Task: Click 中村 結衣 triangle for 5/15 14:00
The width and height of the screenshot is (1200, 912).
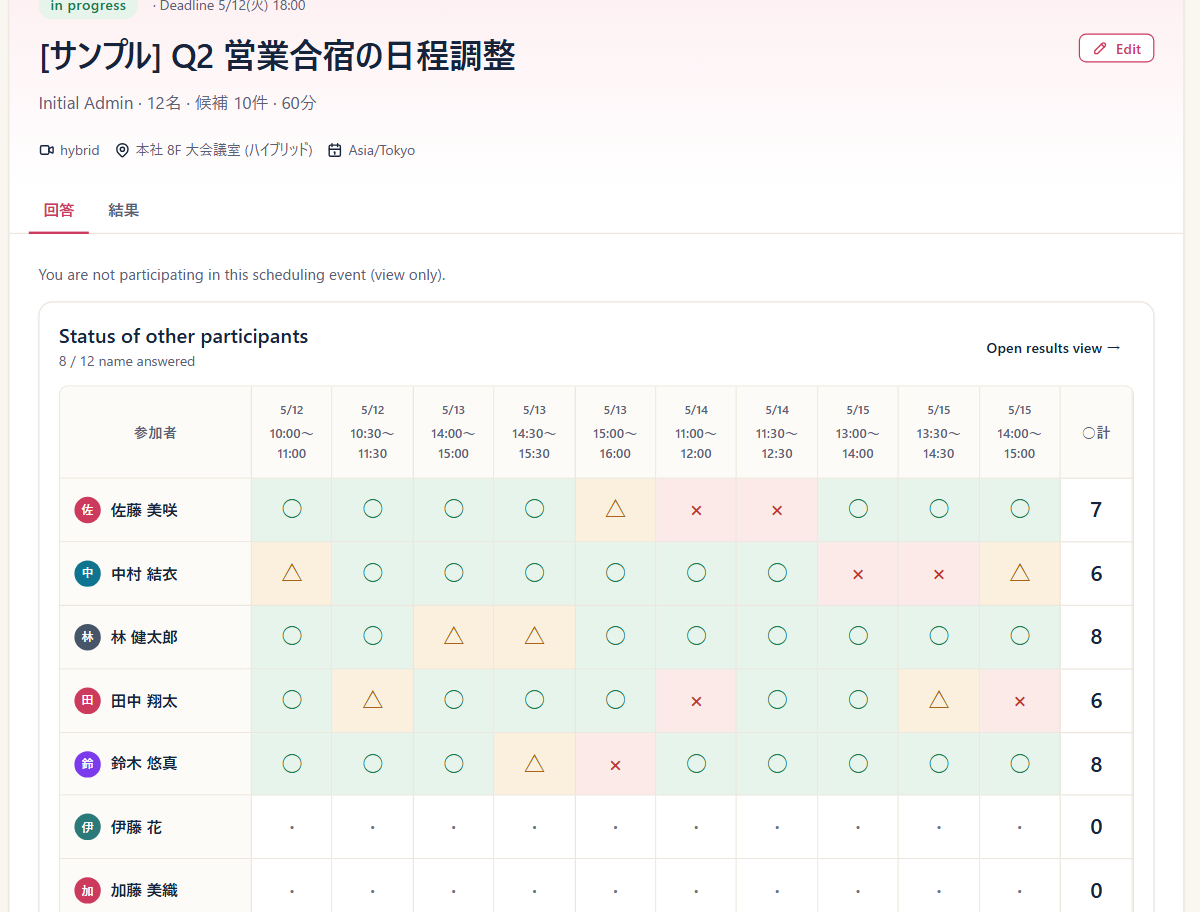Action: (1020, 572)
